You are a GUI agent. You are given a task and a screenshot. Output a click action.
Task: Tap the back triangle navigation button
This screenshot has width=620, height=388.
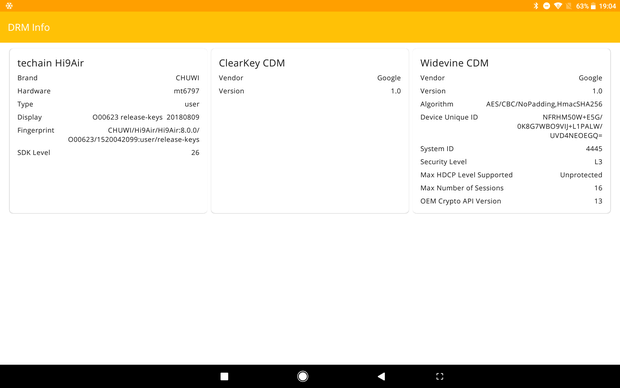tap(381, 376)
